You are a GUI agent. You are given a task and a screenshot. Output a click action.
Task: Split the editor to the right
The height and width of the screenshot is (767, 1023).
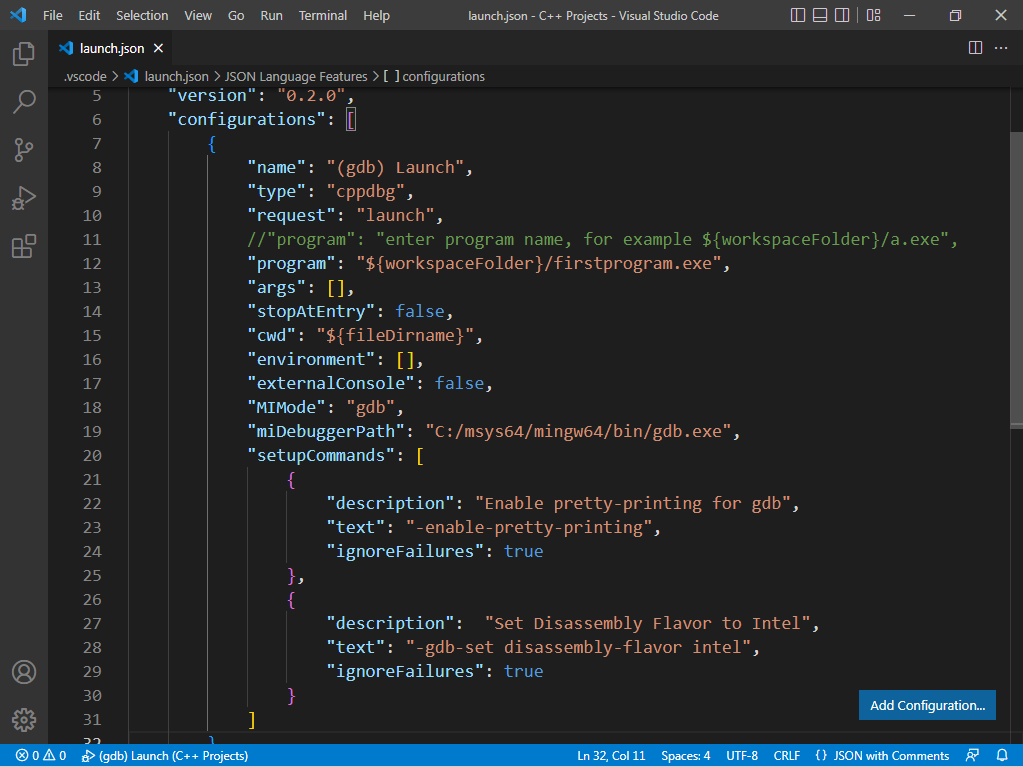[975, 48]
